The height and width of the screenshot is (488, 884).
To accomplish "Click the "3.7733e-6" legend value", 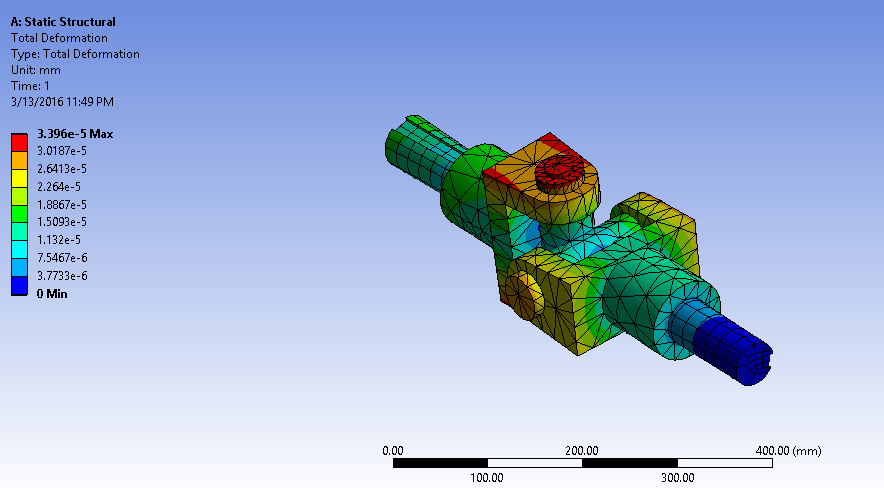I will click(62, 276).
